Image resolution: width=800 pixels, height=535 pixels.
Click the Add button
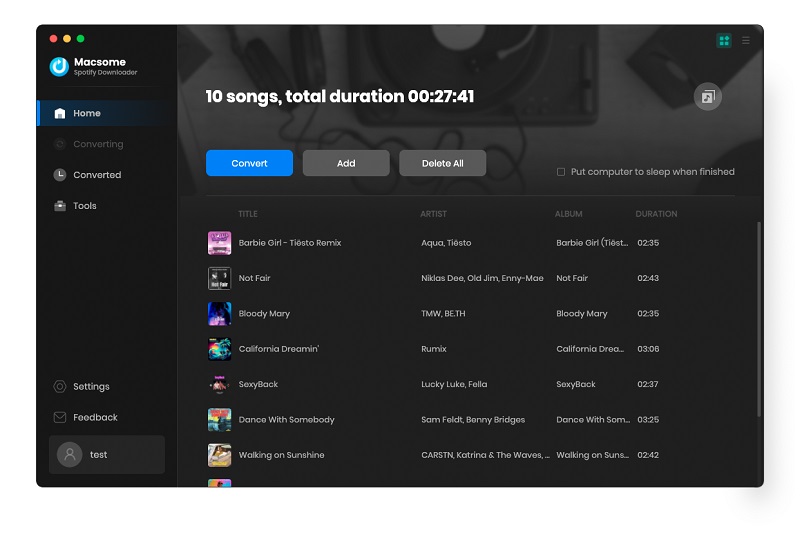tap(346, 163)
